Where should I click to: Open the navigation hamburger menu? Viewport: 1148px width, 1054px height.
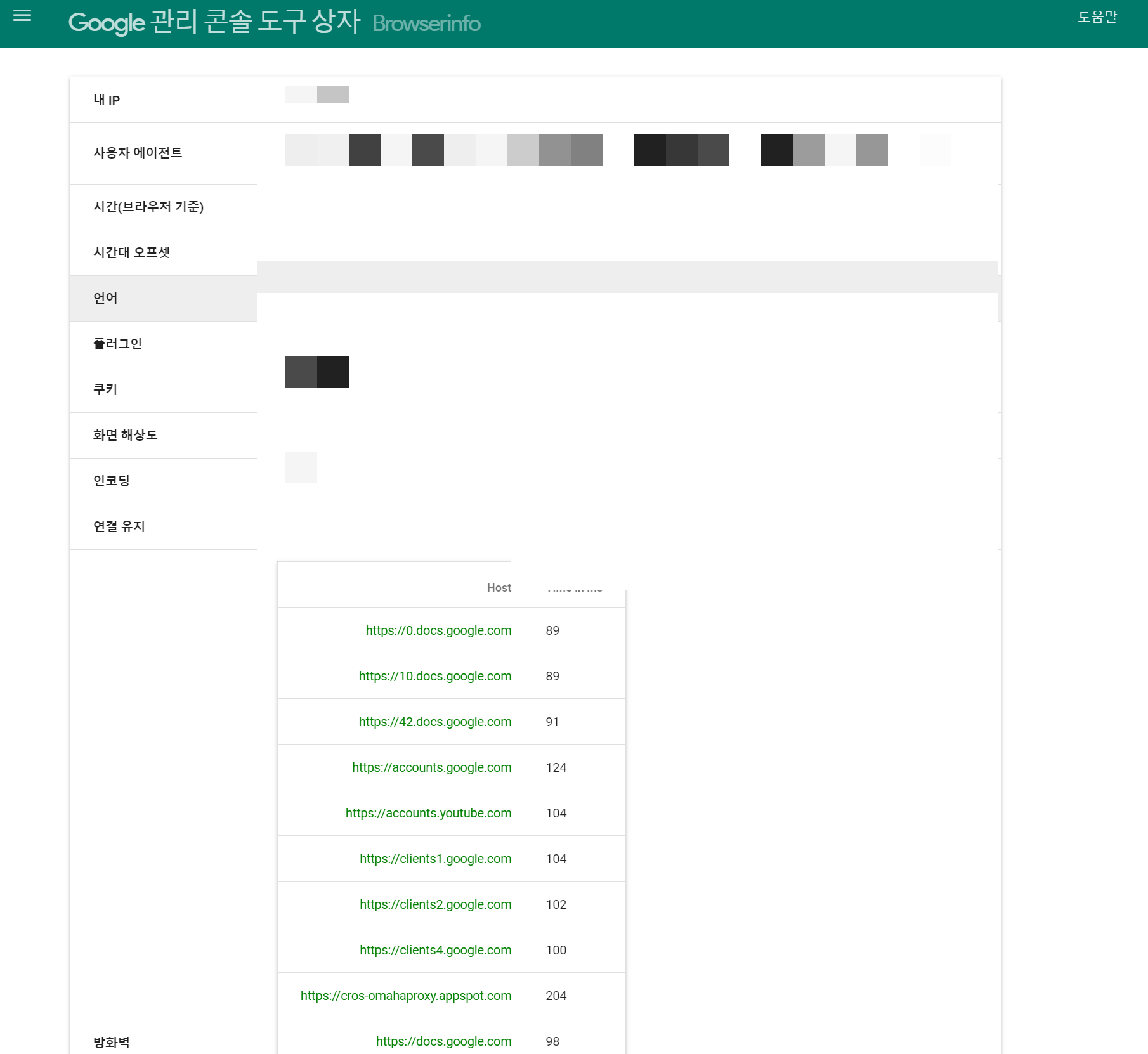pyautogui.click(x=22, y=16)
